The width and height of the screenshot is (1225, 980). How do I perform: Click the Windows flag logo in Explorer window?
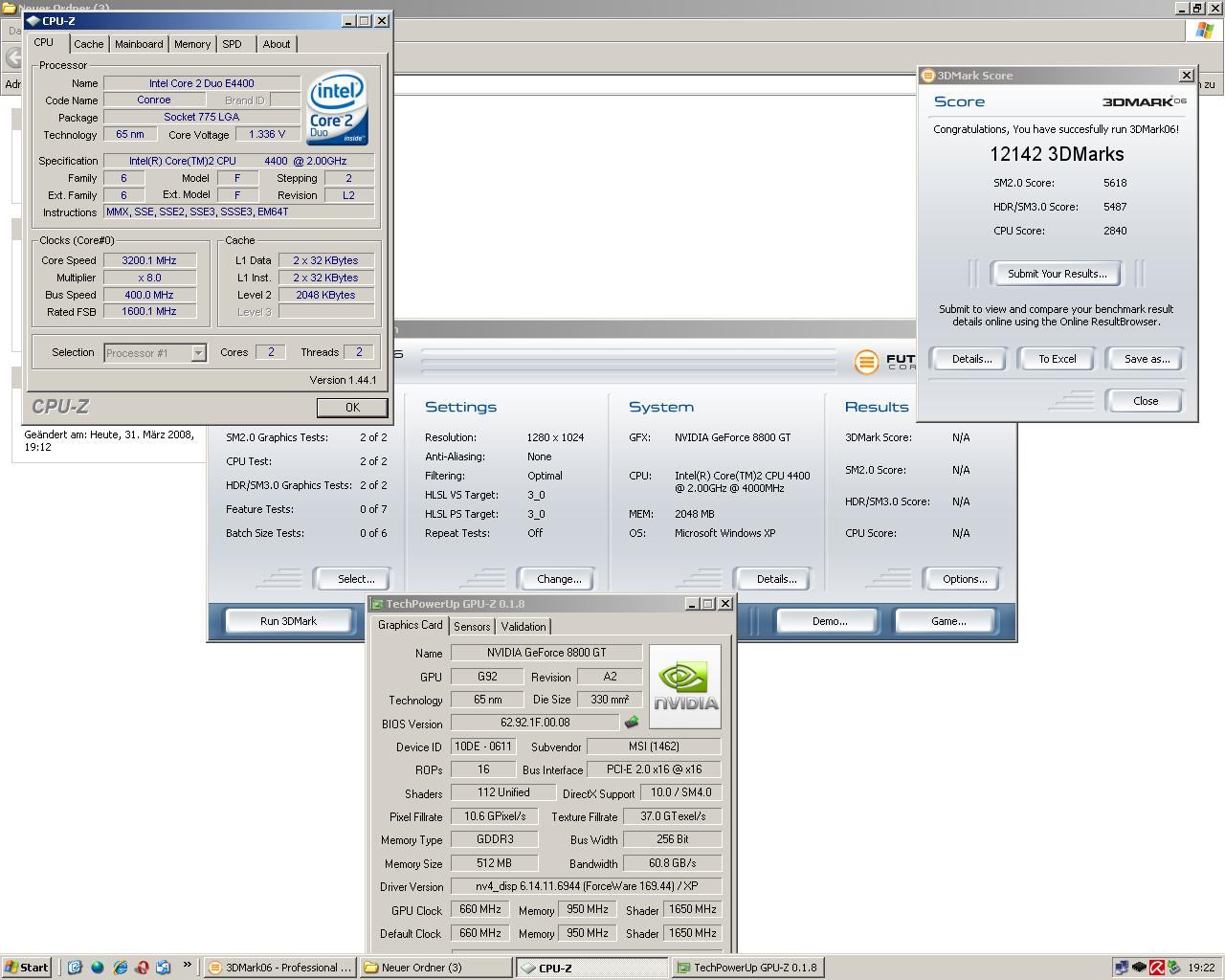pos(1205,30)
